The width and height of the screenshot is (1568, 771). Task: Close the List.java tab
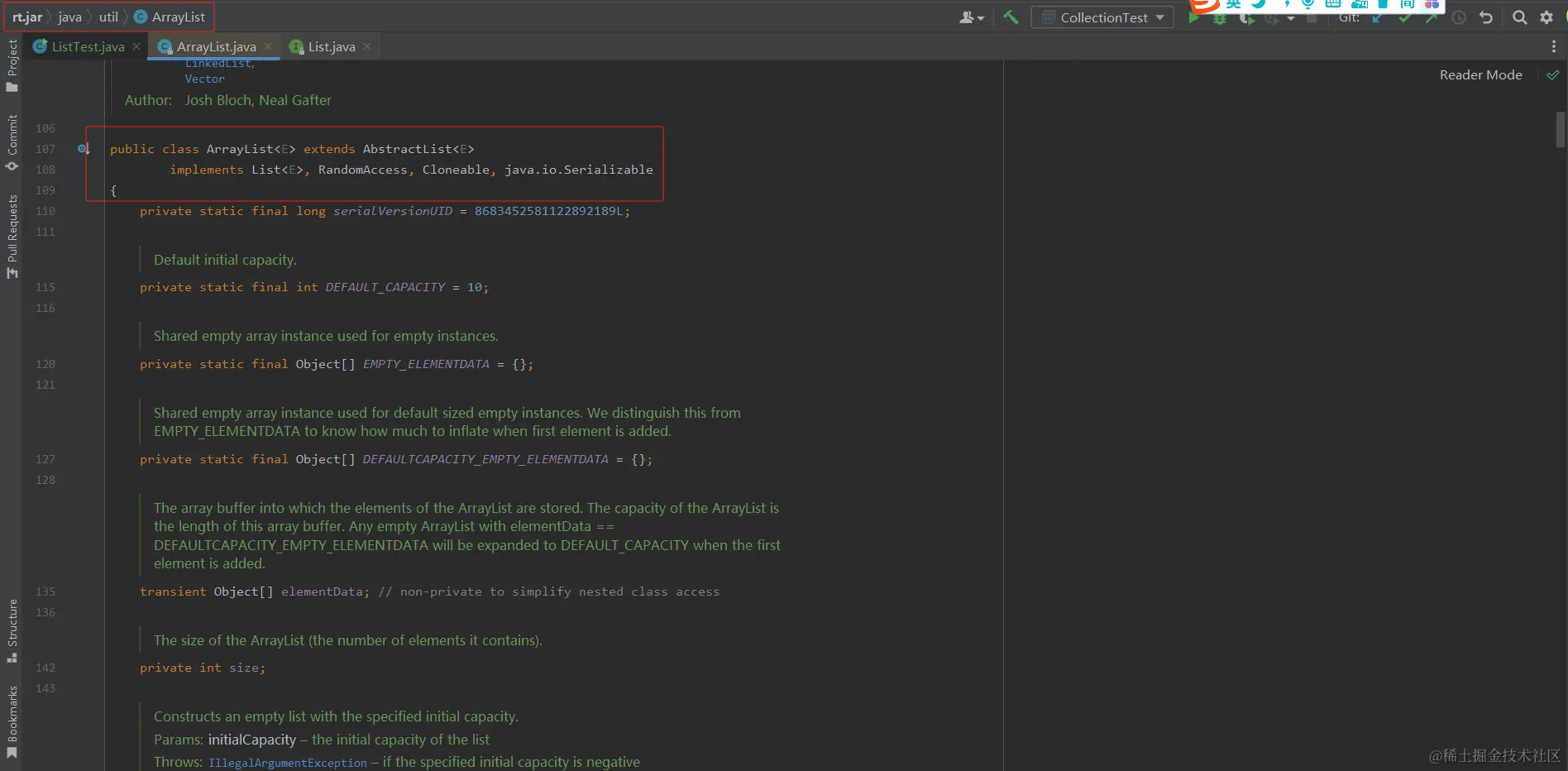pos(367,47)
